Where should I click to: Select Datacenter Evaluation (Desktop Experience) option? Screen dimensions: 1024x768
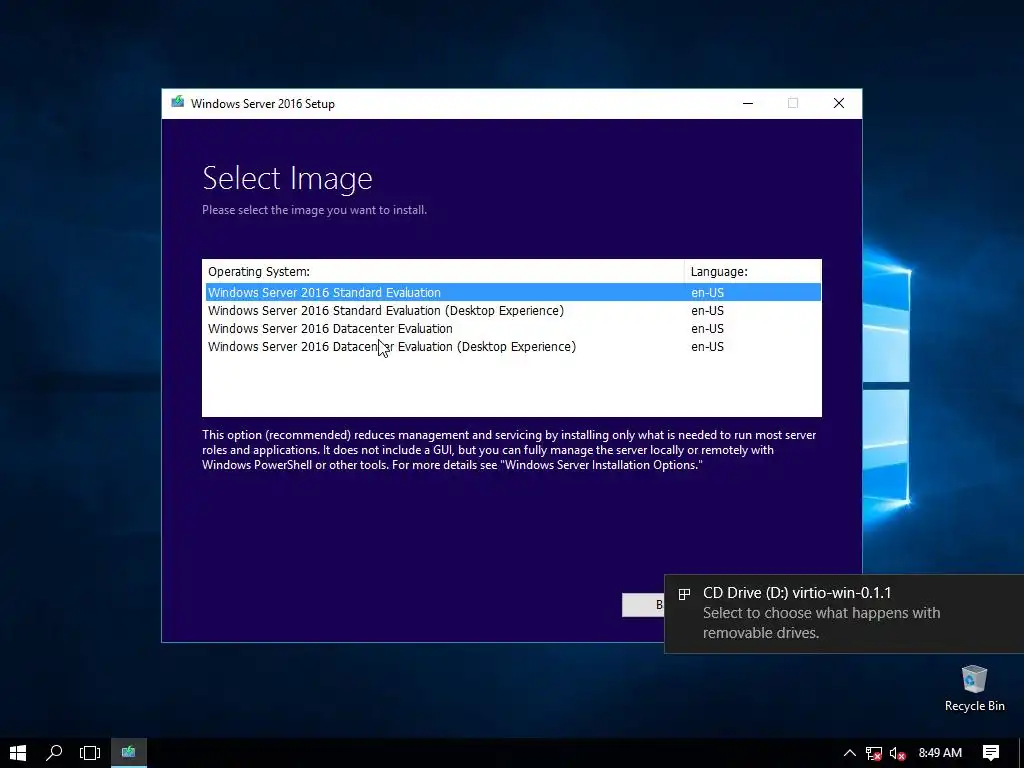(x=513, y=347)
